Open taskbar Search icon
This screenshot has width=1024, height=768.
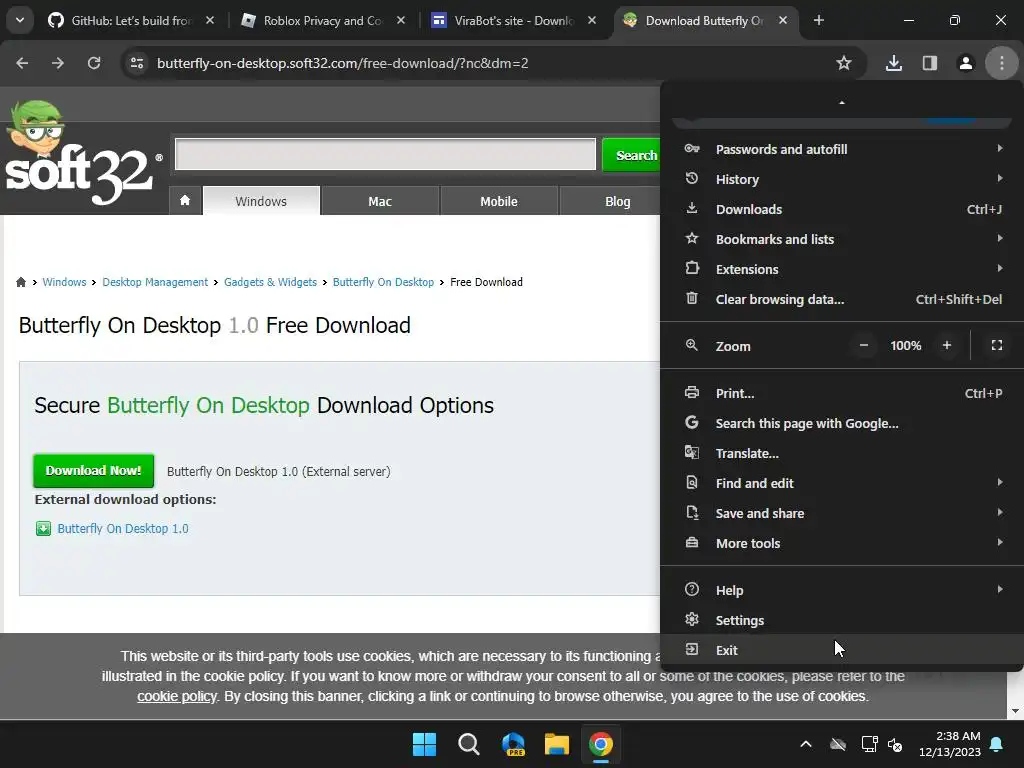point(468,744)
